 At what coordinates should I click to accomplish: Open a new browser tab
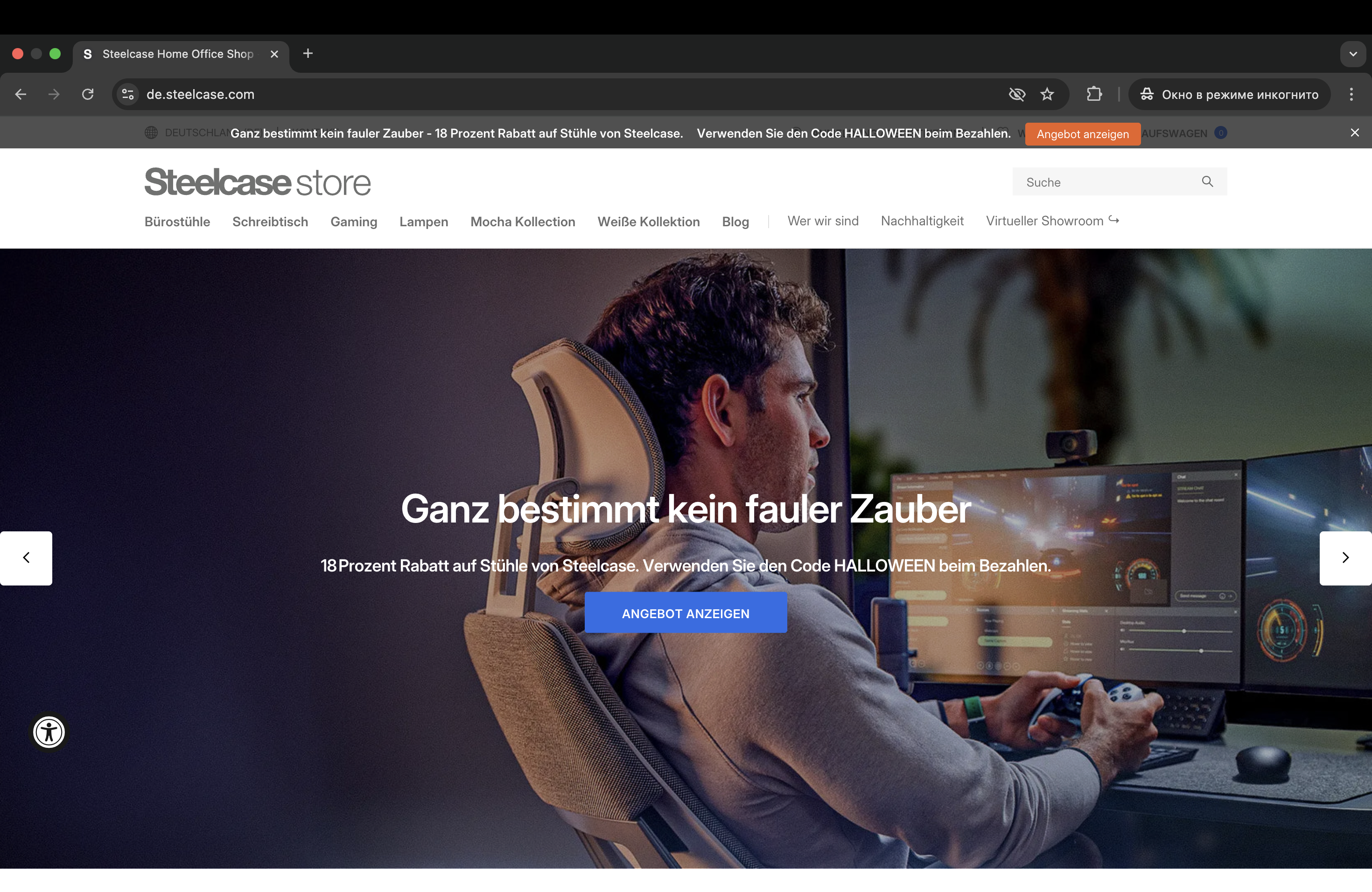click(308, 54)
